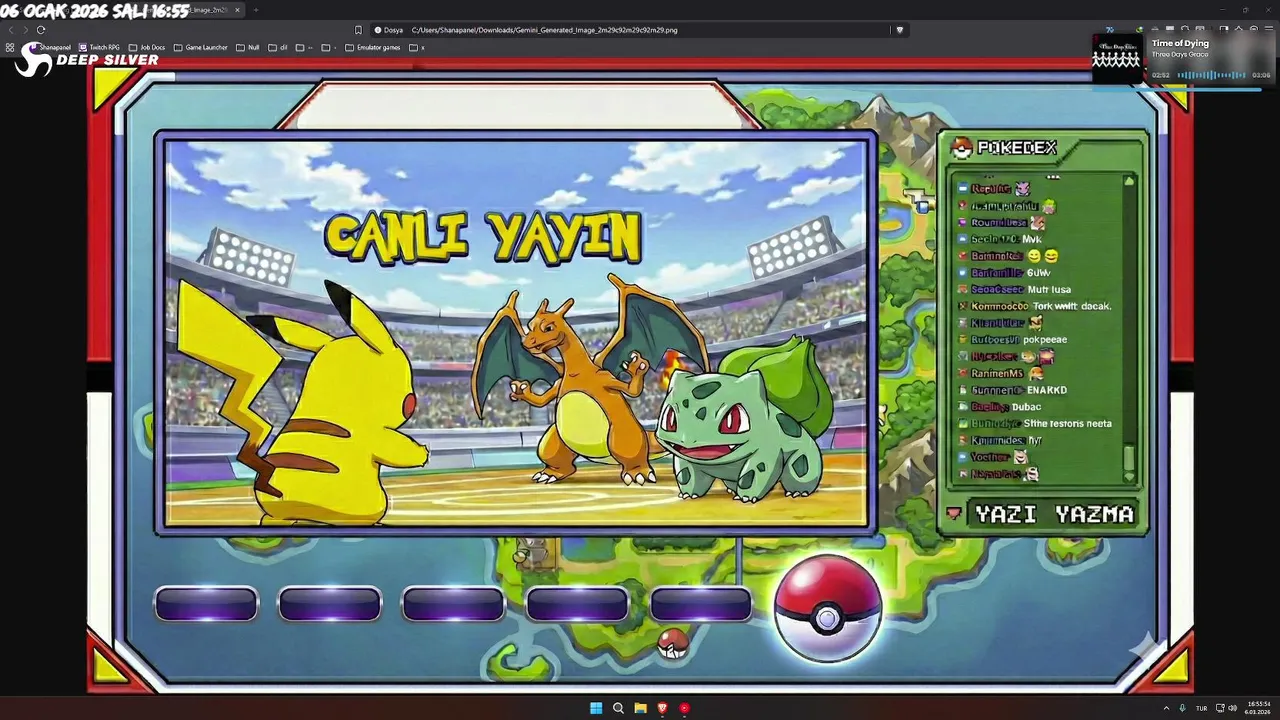Click the small Pokeball marker on the map
This screenshot has height=720, width=1280.
coord(673,644)
